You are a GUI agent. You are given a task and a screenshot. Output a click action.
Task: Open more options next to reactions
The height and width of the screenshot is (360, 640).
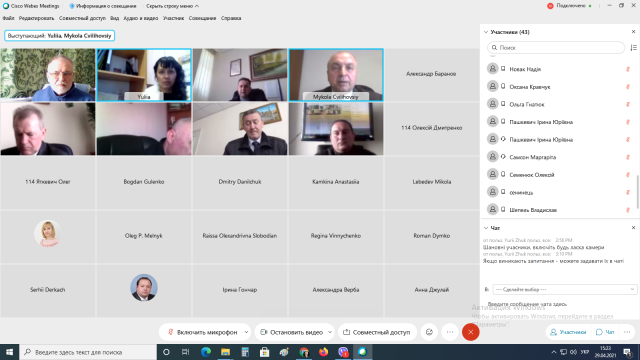click(x=450, y=332)
